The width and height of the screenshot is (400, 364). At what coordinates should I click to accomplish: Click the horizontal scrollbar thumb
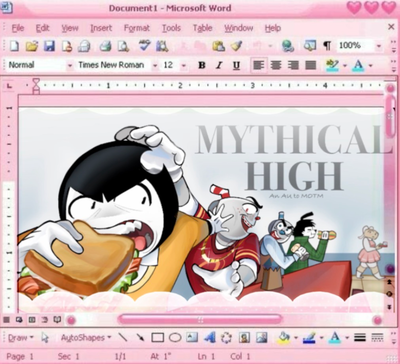200,320
